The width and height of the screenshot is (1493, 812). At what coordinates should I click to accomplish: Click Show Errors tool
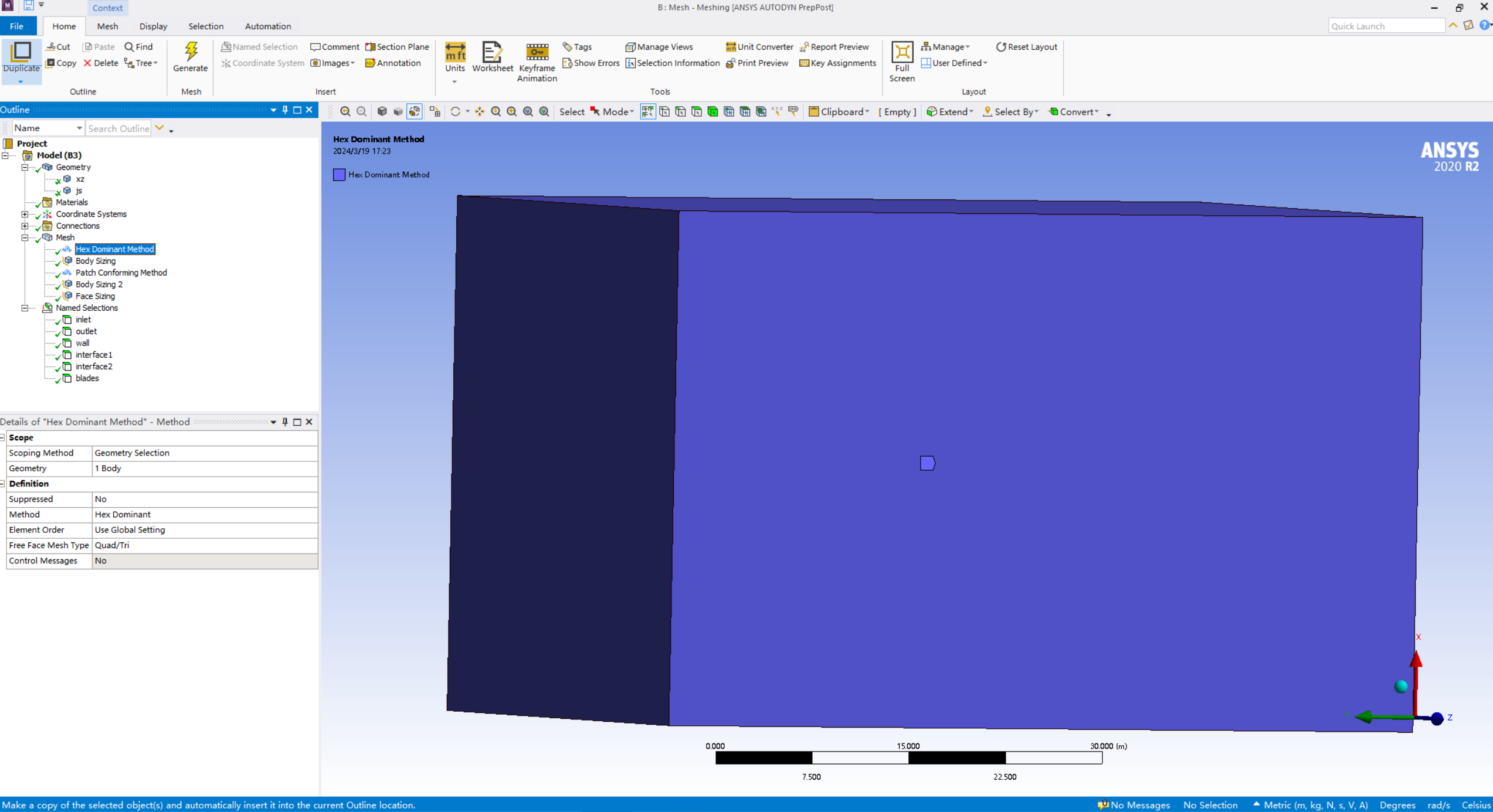pyautogui.click(x=591, y=63)
